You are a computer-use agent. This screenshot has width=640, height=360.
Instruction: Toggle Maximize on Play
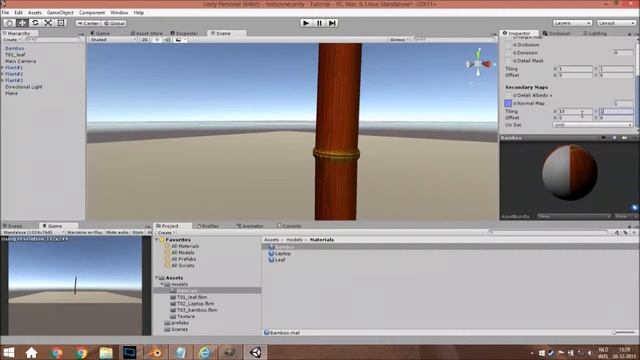[x=85, y=232]
